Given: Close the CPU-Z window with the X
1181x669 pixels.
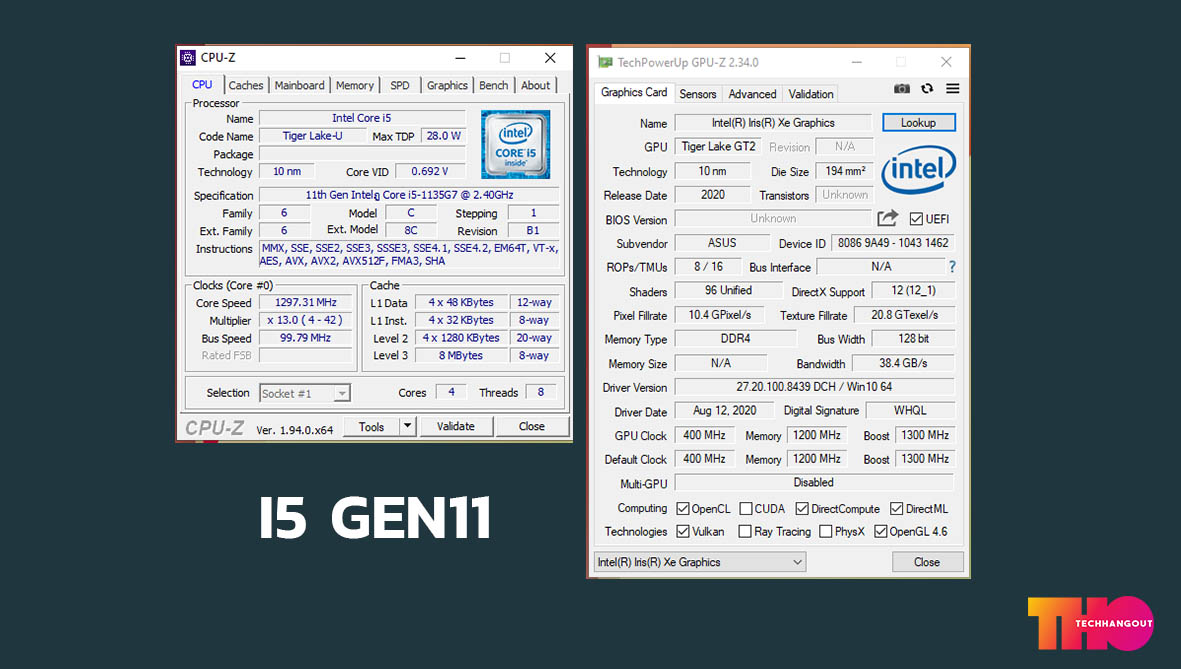Looking at the screenshot, I should click(551, 58).
